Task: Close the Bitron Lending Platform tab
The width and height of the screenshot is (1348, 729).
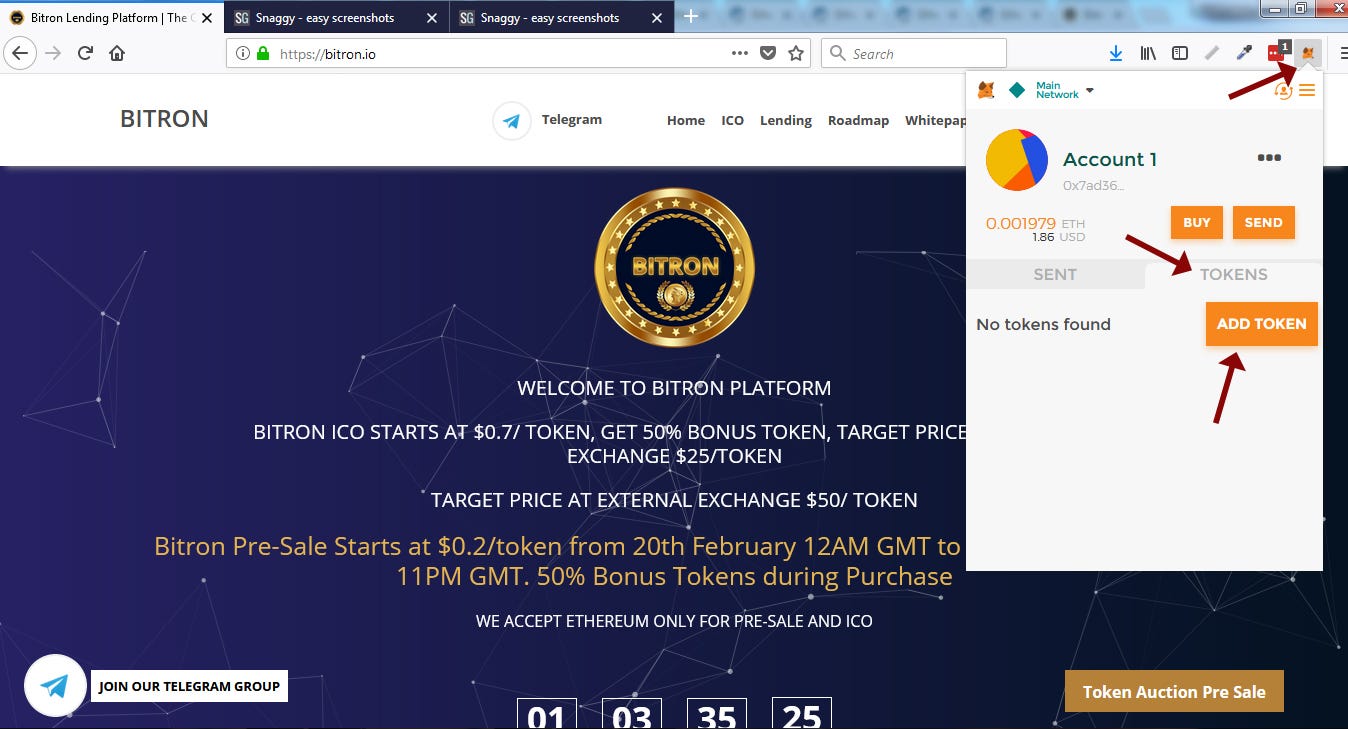Action: pyautogui.click(x=207, y=18)
